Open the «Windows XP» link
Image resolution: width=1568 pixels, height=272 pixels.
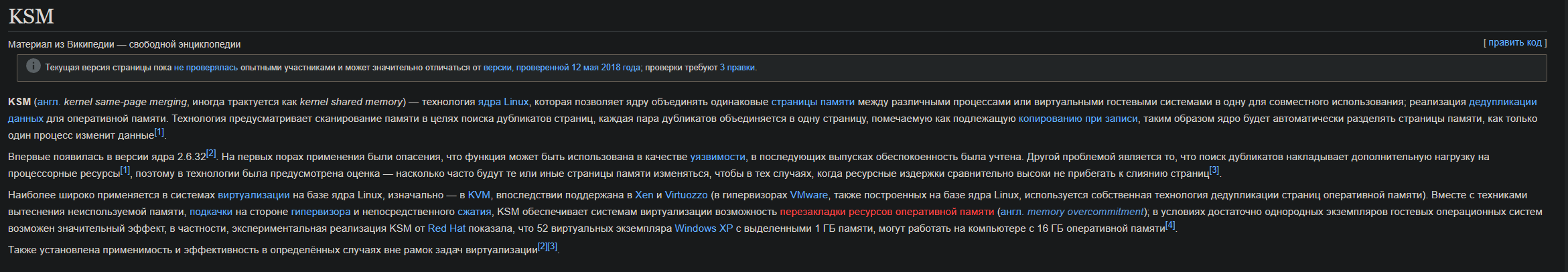[704, 228]
